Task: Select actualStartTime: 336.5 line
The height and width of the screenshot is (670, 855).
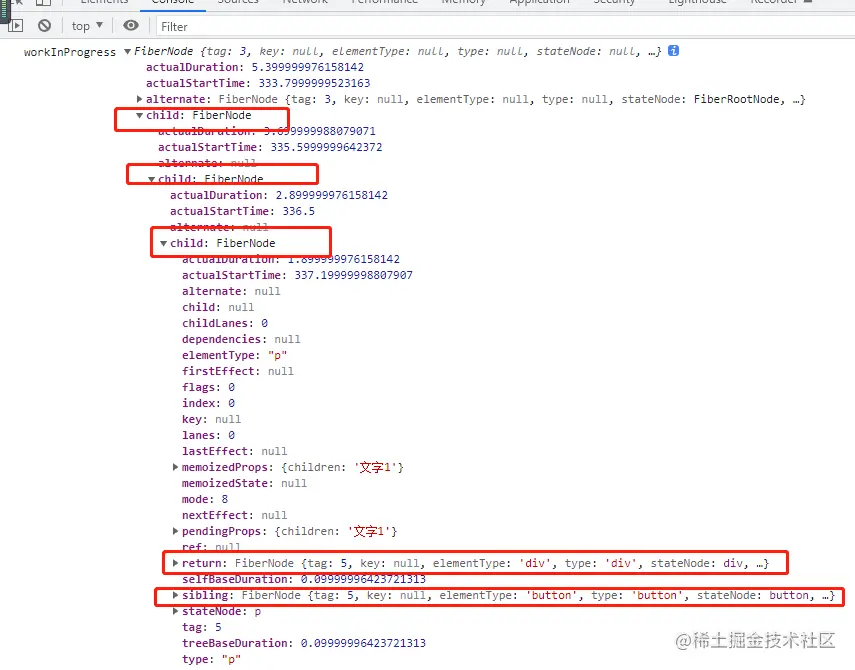Action: point(242,211)
